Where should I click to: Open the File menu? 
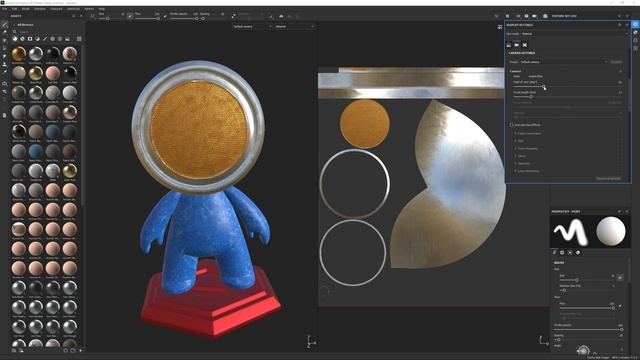coord(5,9)
